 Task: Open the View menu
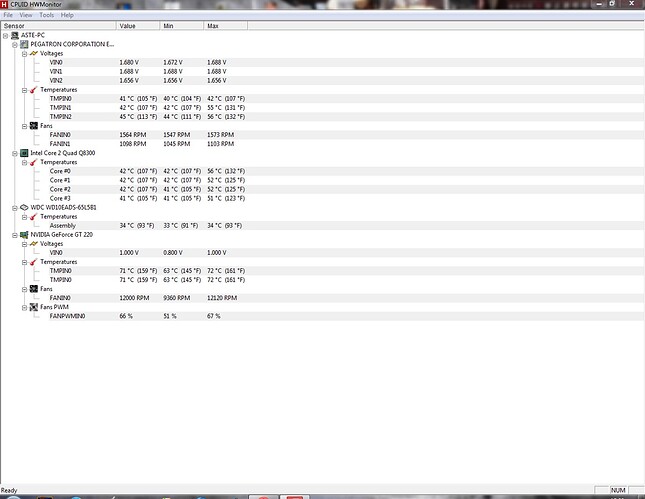[25, 16]
